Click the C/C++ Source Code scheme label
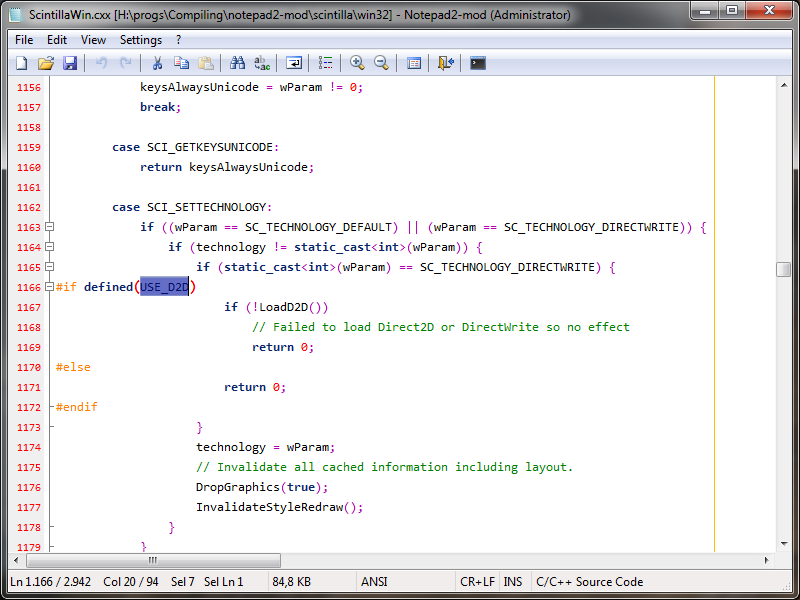Screen dimensions: 800x600 coord(589,582)
